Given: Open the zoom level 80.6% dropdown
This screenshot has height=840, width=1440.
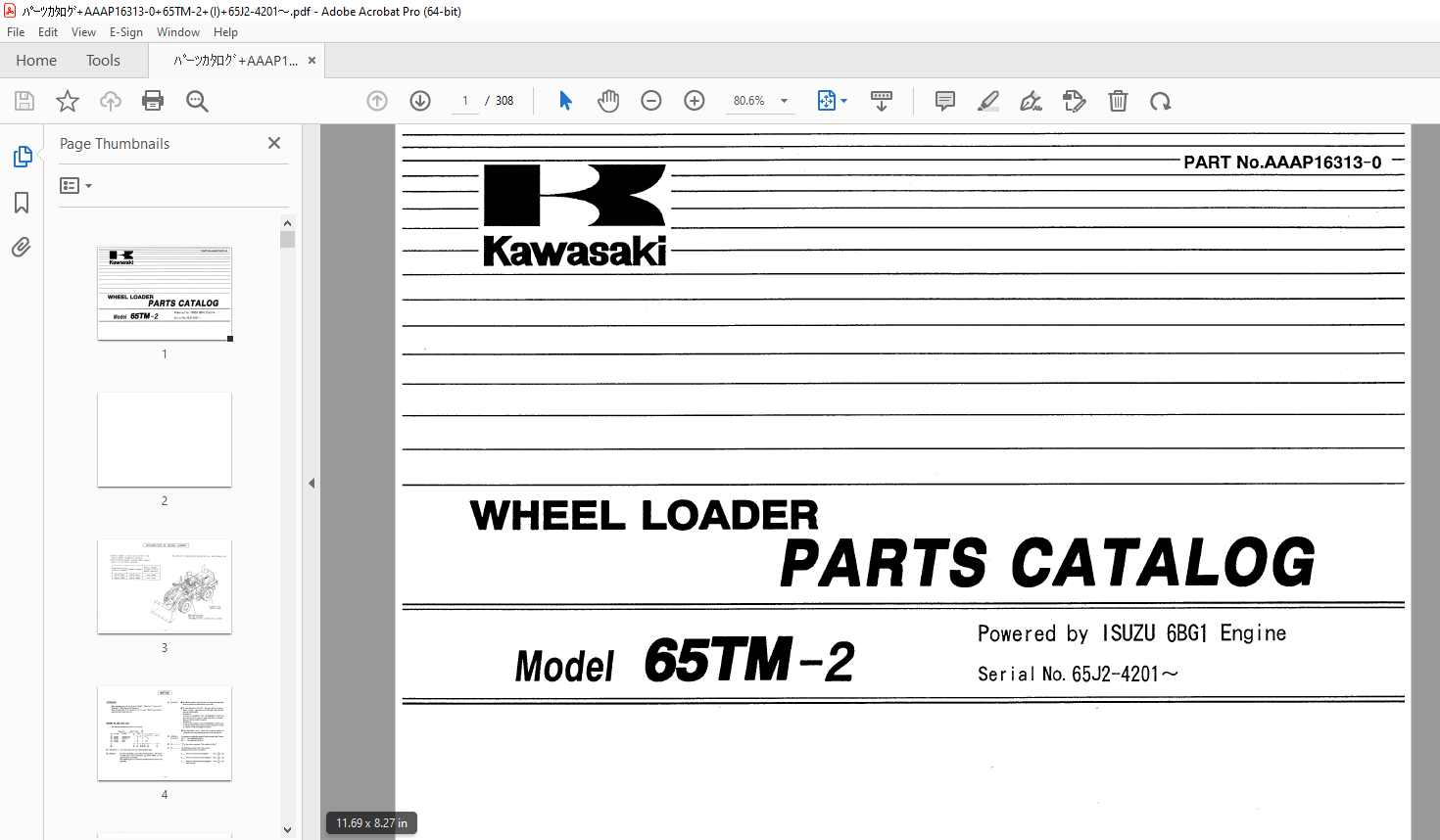Looking at the screenshot, I should click(784, 101).
